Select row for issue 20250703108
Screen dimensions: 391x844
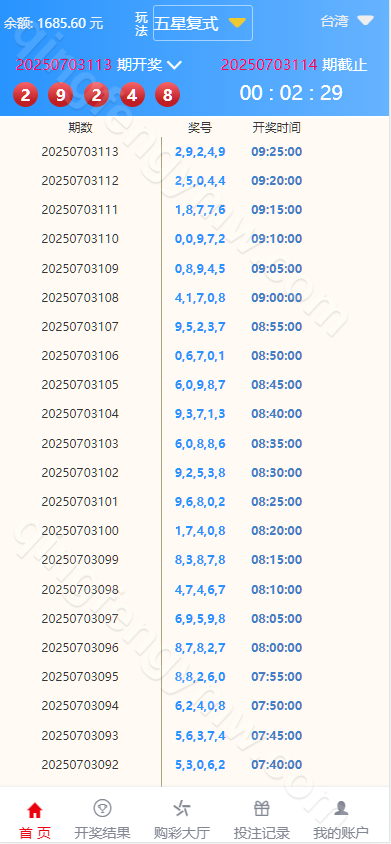(x=194, y=298)
